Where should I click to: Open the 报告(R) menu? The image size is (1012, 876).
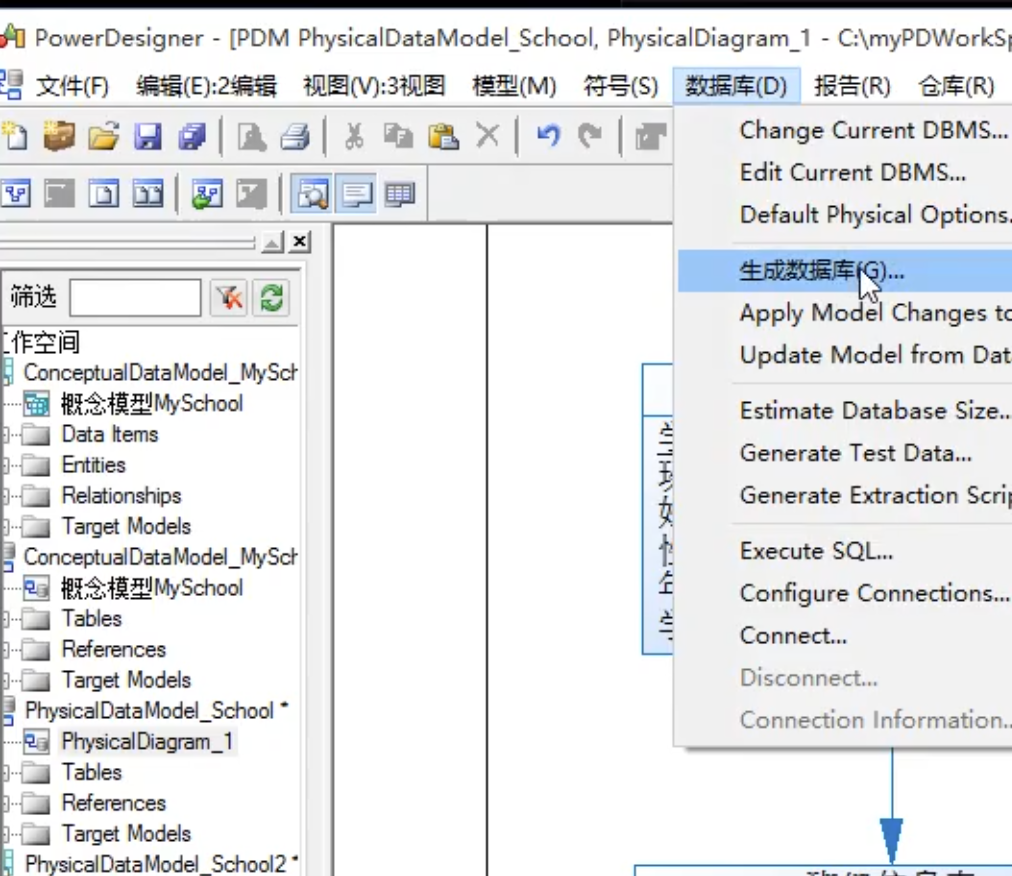pyautogui.click(x=852, y=86)
